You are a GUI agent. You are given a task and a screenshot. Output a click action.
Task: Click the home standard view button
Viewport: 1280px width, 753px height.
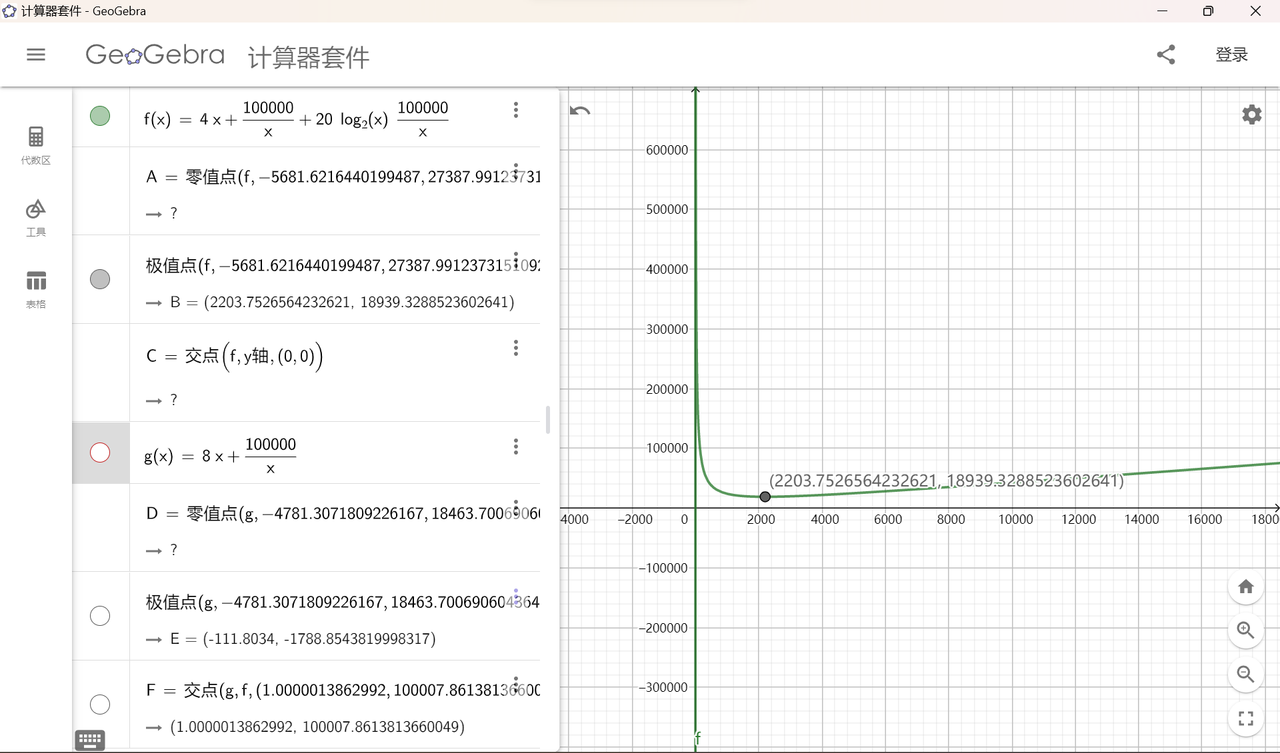1246,587
